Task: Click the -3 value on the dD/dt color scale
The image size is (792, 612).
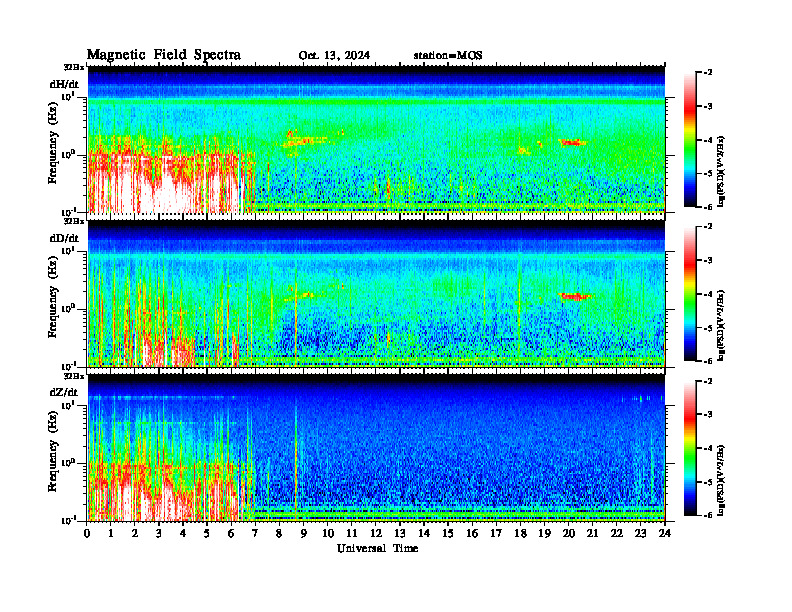Action: [x=707, y=261]
